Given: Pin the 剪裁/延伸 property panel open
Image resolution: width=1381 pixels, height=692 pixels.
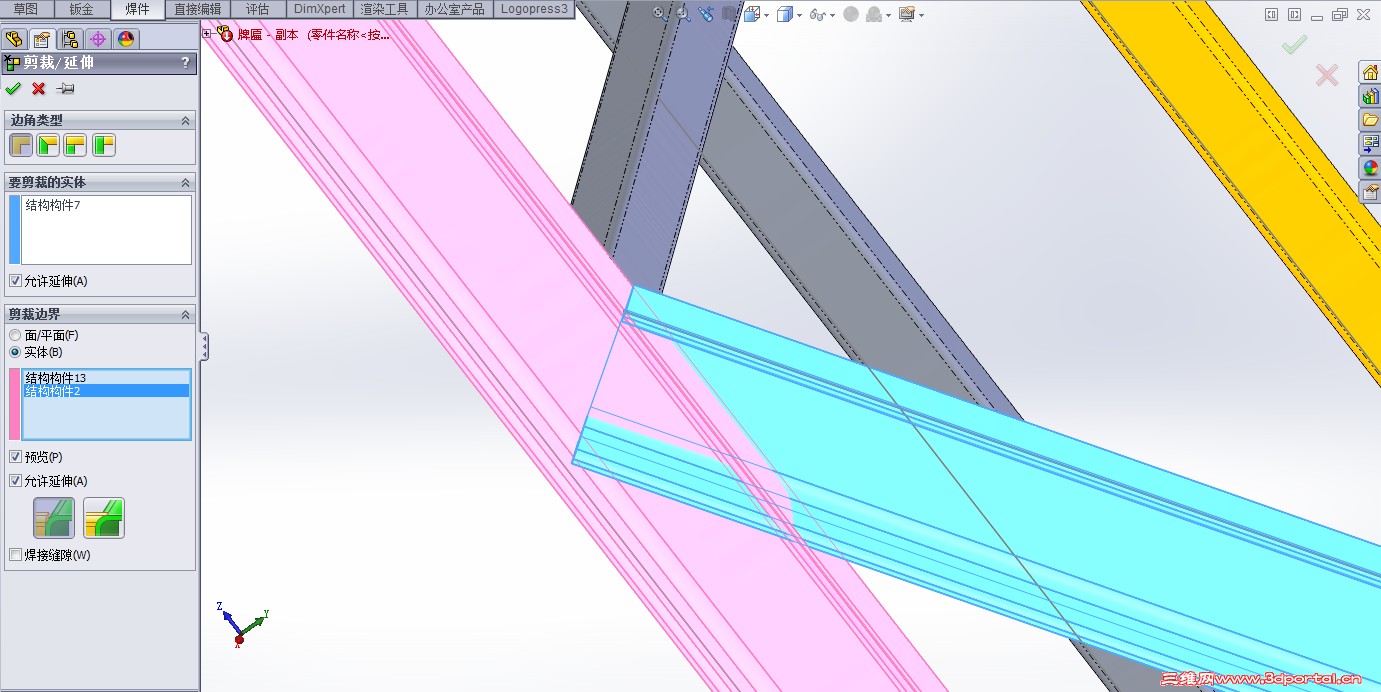Looking at the screenshot, I should point(66,89).
